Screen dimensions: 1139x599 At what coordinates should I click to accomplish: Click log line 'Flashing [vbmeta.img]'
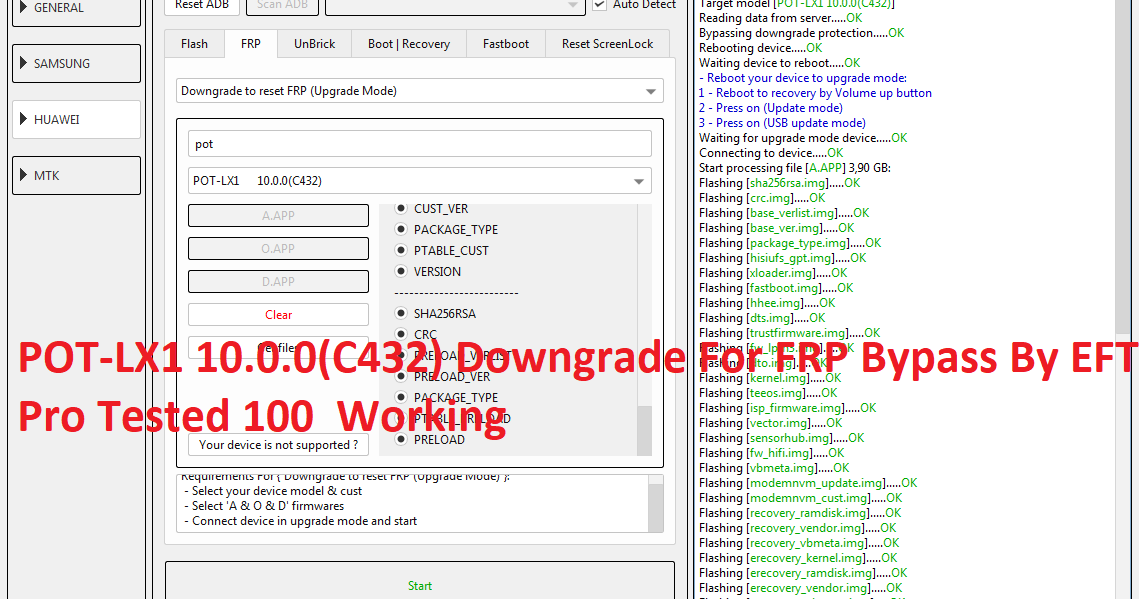[774, 468]
